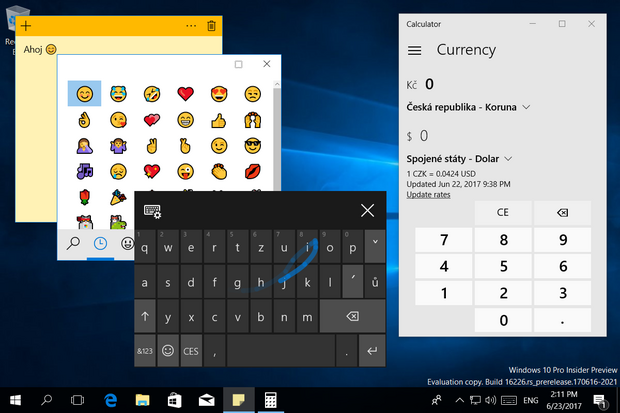
Task: Tap the ů key on touch keyboard
Action: coord(375,282)
